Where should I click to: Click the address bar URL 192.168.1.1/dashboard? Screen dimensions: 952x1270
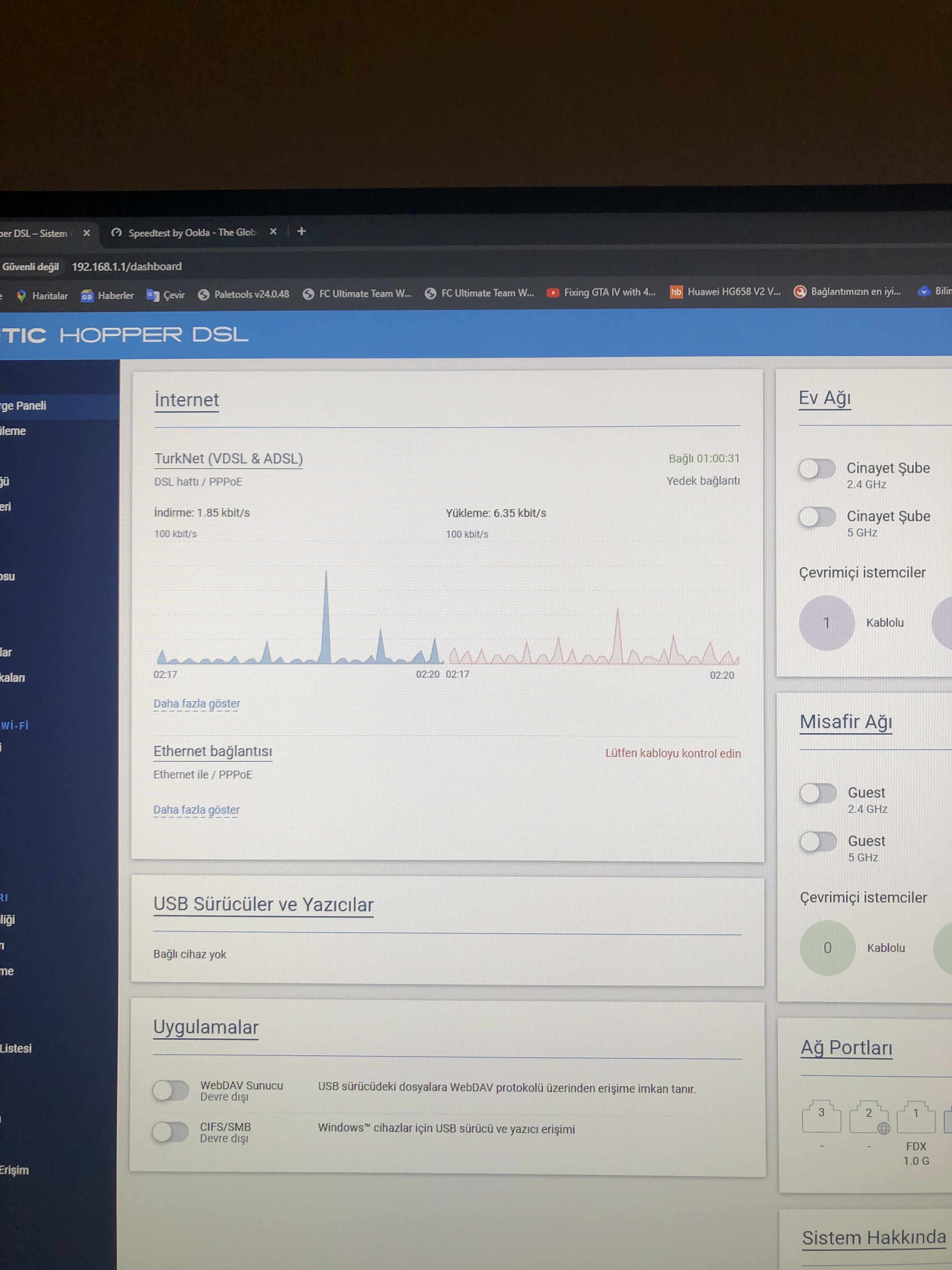click(x=127, y=266)
